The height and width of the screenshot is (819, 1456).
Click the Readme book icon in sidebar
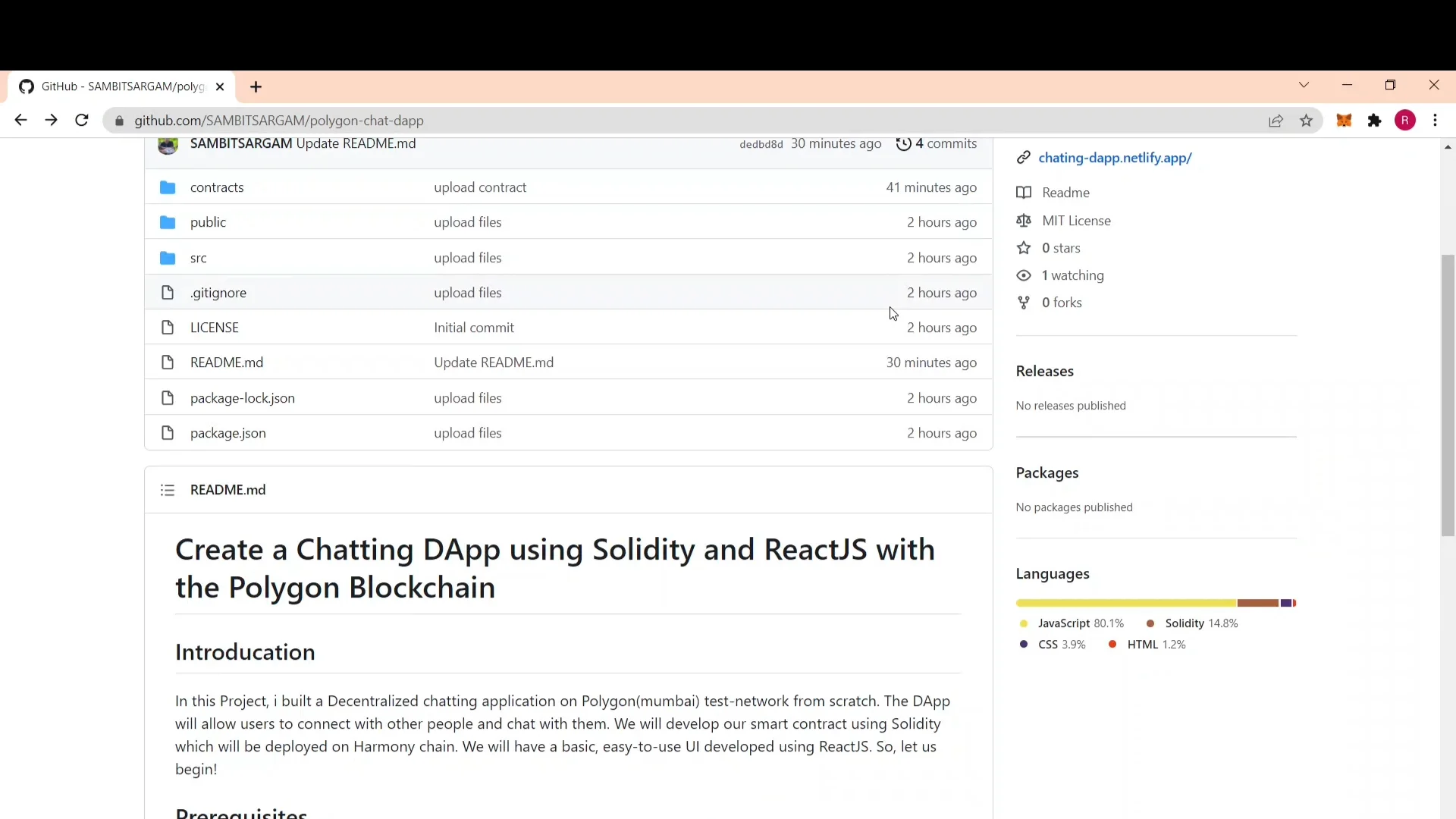(1023, 193)
